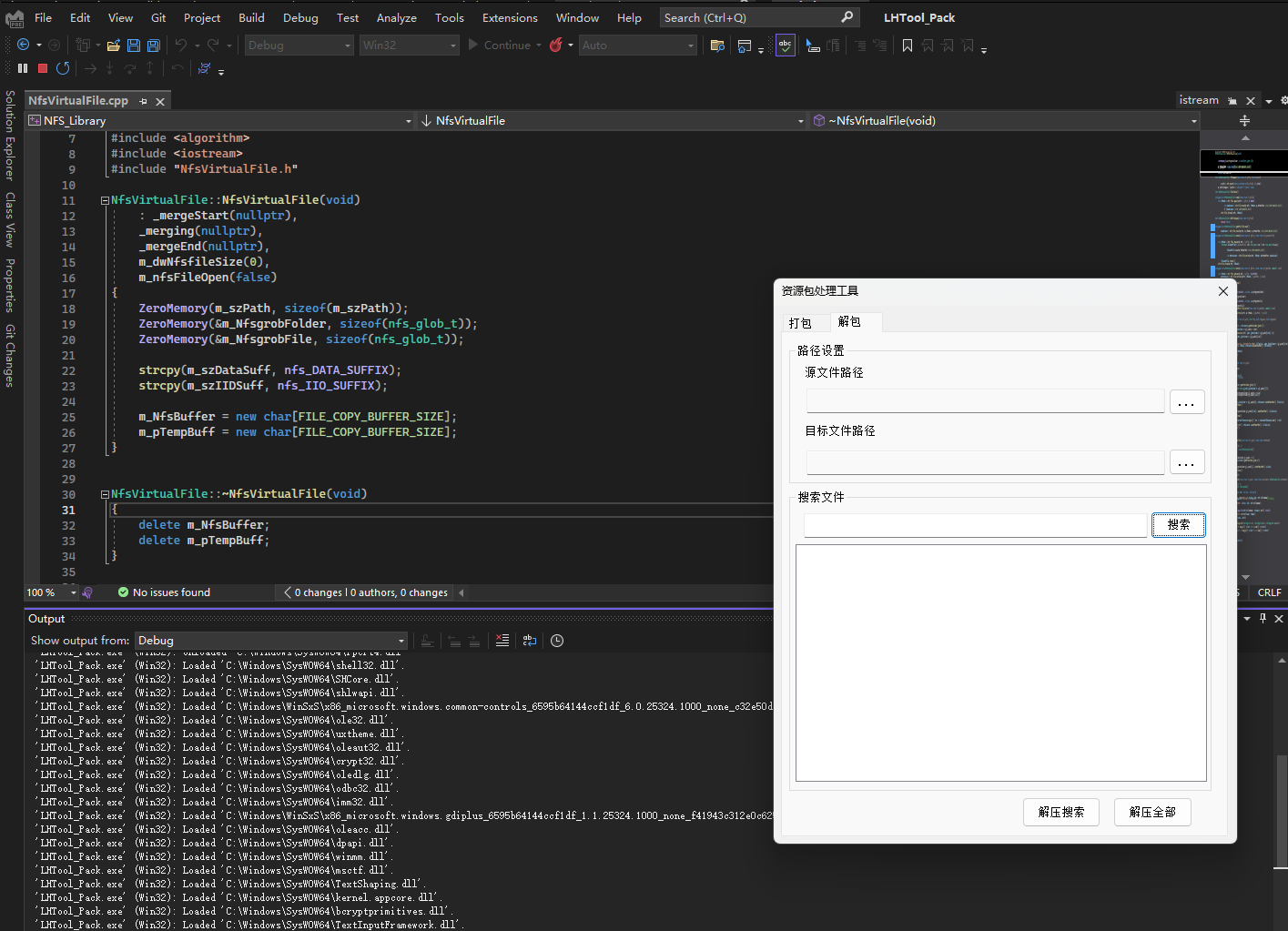Open the Show output from Debug dropdown
1288x931 pixels.
pyautogui.click(x=270, y=641)
